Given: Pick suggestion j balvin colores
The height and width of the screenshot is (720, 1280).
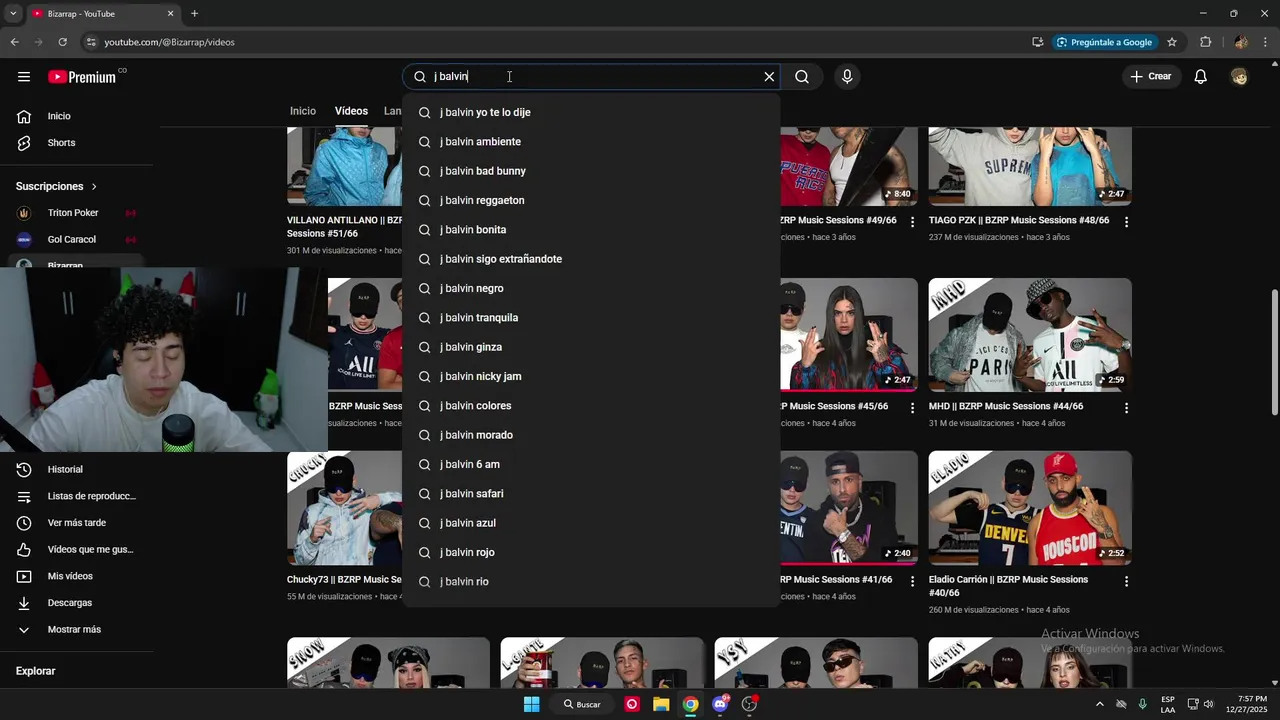Looking at the screenshot, I should click(x=591, y=406).
